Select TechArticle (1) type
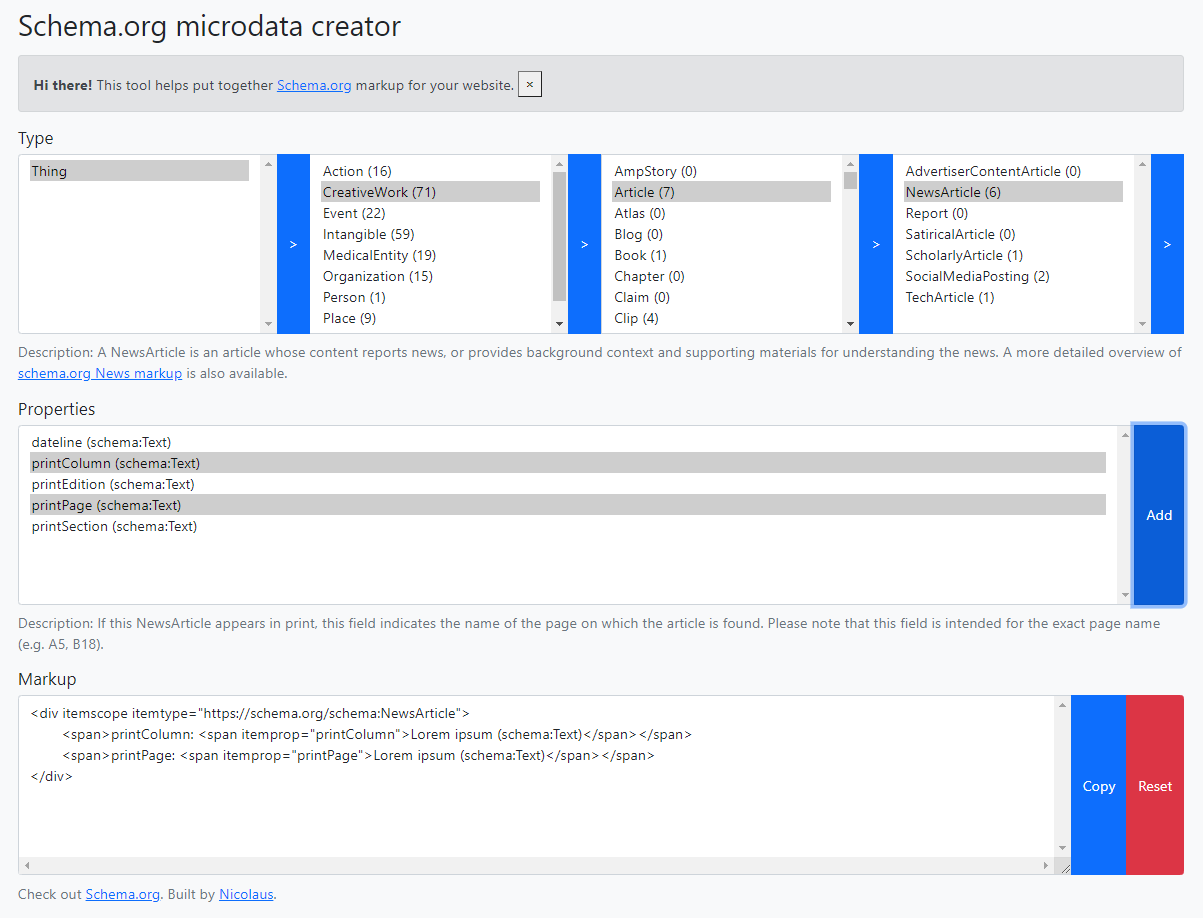This screenshot has width=1203, height=918. [1013, 297]
